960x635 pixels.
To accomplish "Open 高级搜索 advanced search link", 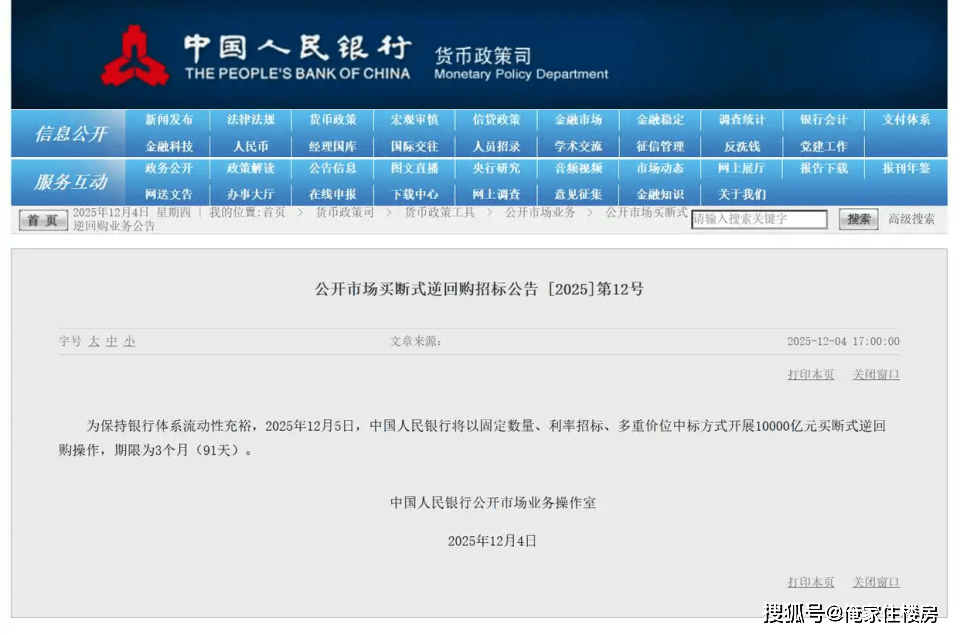I will [911, 219].
